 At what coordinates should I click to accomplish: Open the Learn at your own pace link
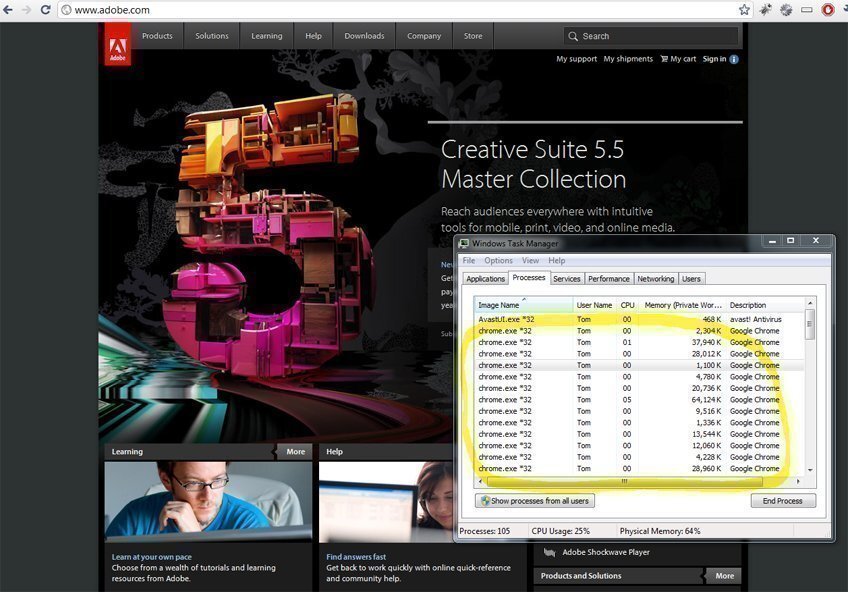pyautogui.click(x=151, y=557)
